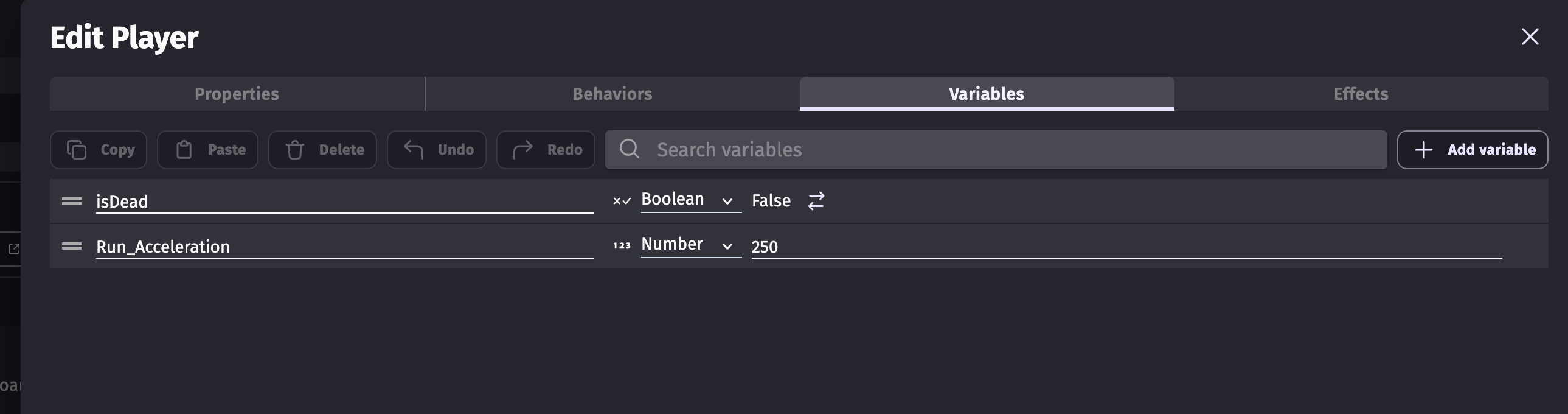Click the isDead variable name field
The height and width of the screenshot is (414, 1568).
coord(344,201)
